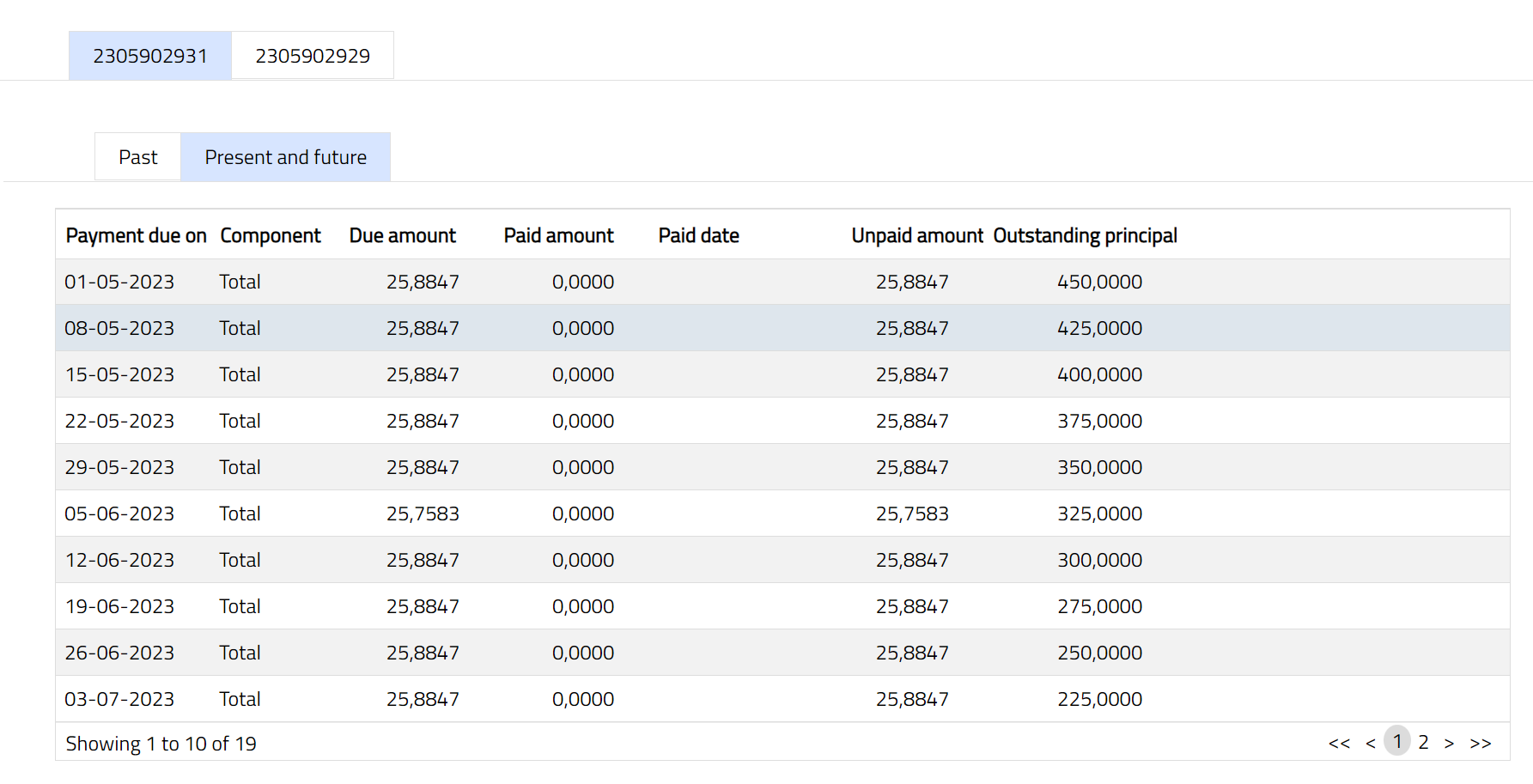Go to previous page arrow
This screenshot has width=1533, height=784.
click(x=1371, y=743)
